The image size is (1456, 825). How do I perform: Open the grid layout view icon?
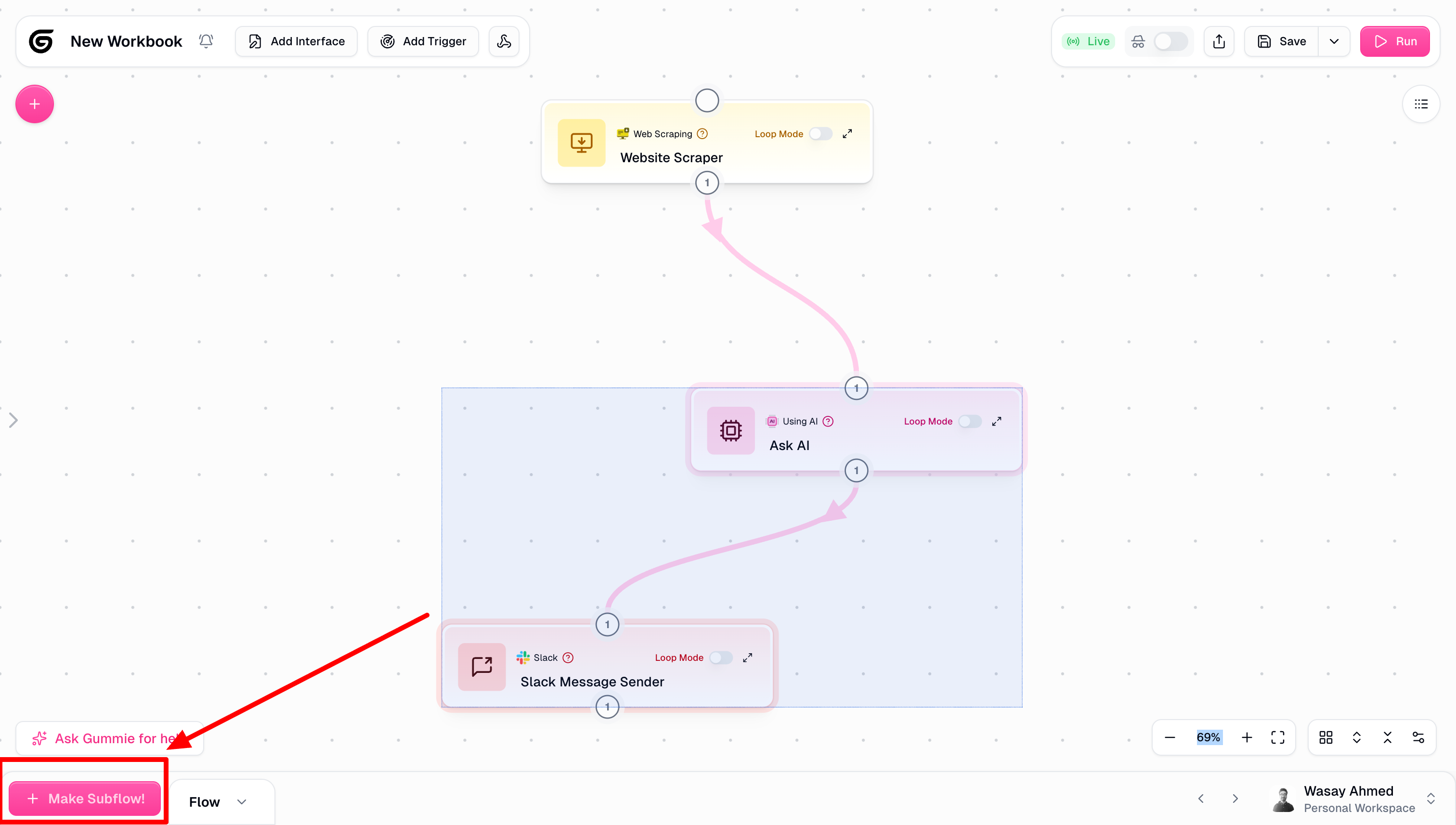[x=1326, y=737]
